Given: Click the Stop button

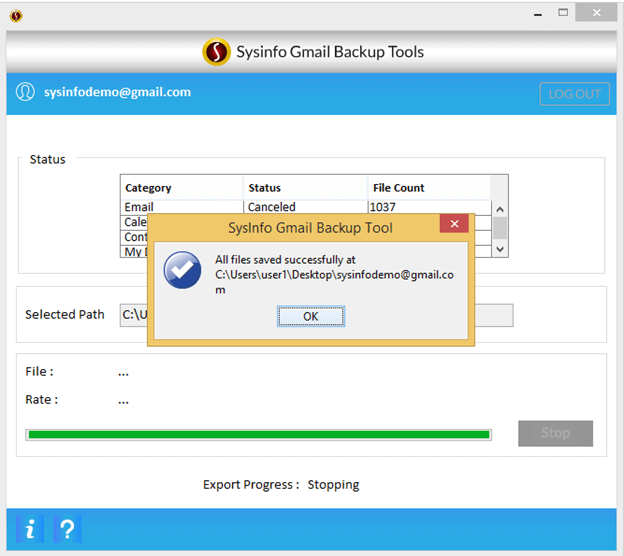Looking at the screenshot, I should (556, 433).
